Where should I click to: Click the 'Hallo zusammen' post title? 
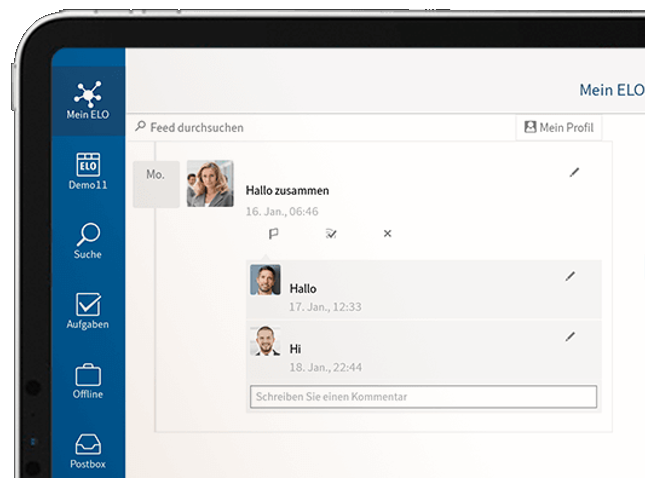[x=287, y=190]
